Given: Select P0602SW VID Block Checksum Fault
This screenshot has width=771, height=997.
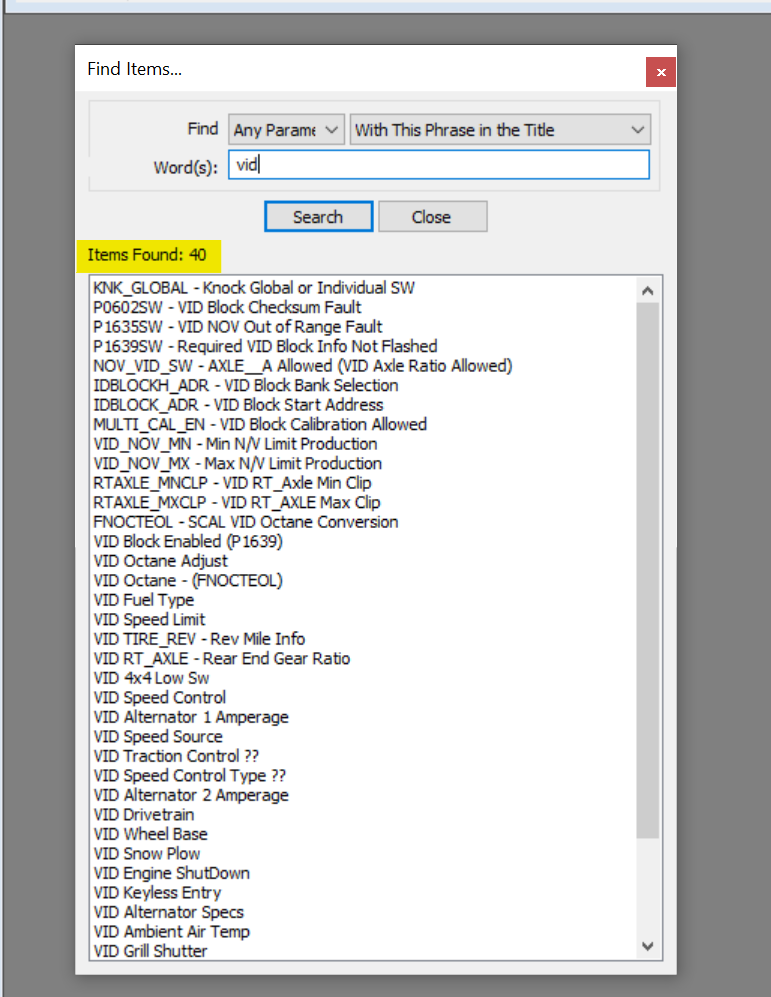Looking at the screenshot, I should click(227, 307).
